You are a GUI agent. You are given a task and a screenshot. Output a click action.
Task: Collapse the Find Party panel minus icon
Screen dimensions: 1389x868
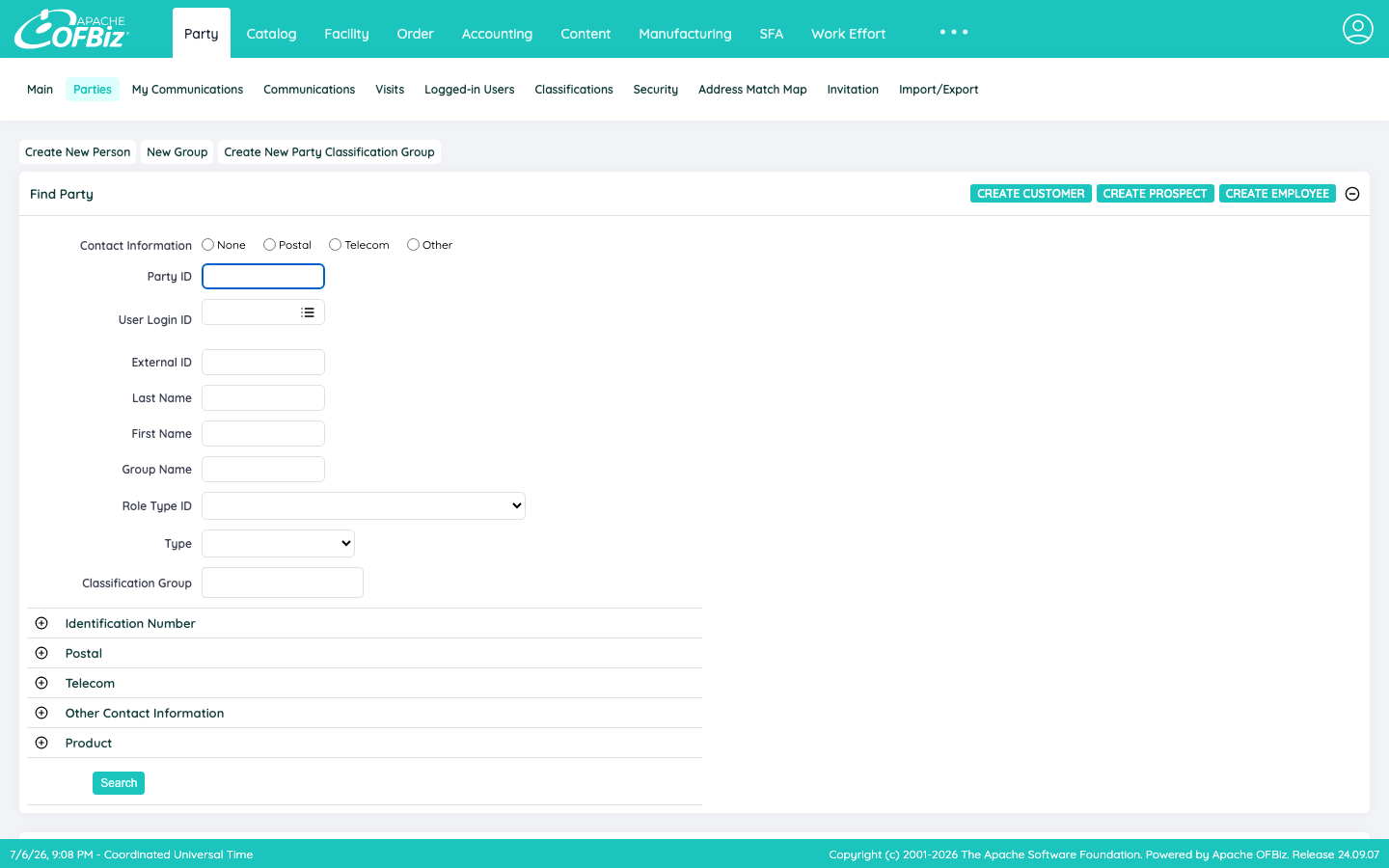pos(1352,194)
